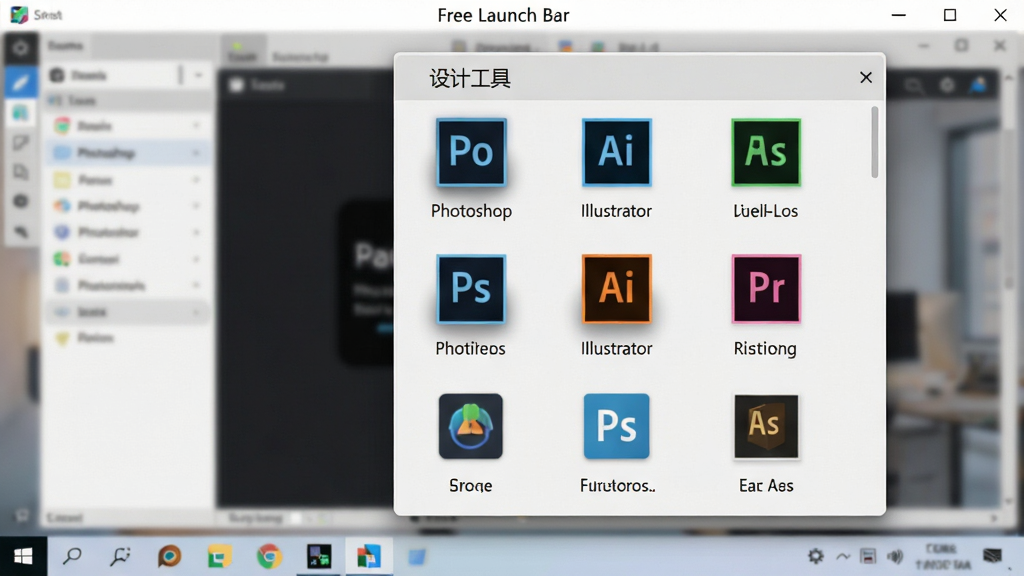The image size is (1024, 576).
Task: Select the highlighted pen tool in left sidebar
Action: click(20, 83)
